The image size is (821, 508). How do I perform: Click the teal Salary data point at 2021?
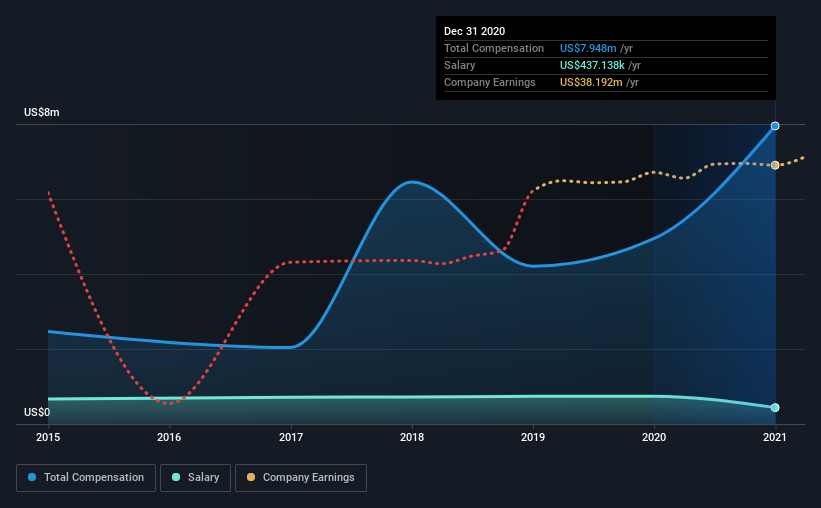coord(775,407)
